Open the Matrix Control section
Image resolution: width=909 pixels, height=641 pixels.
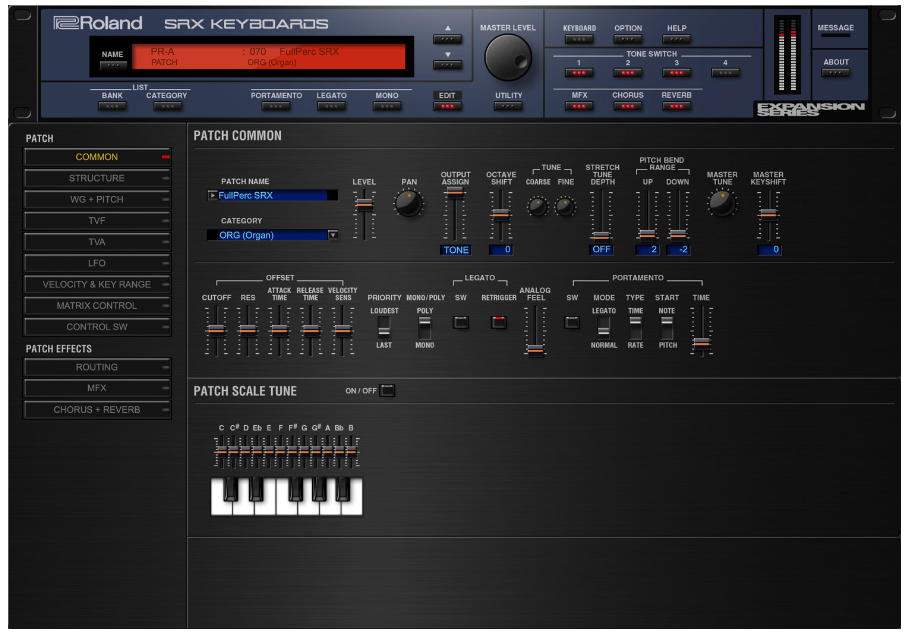pos(97,305)
